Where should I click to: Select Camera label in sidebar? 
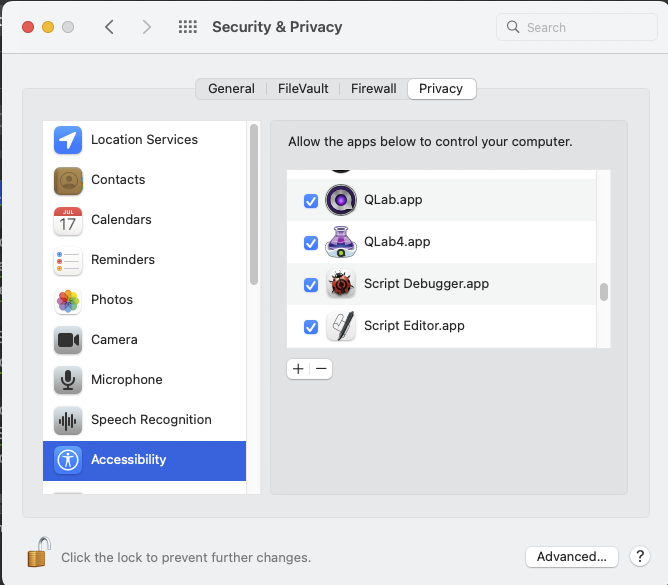coord(114,340)
